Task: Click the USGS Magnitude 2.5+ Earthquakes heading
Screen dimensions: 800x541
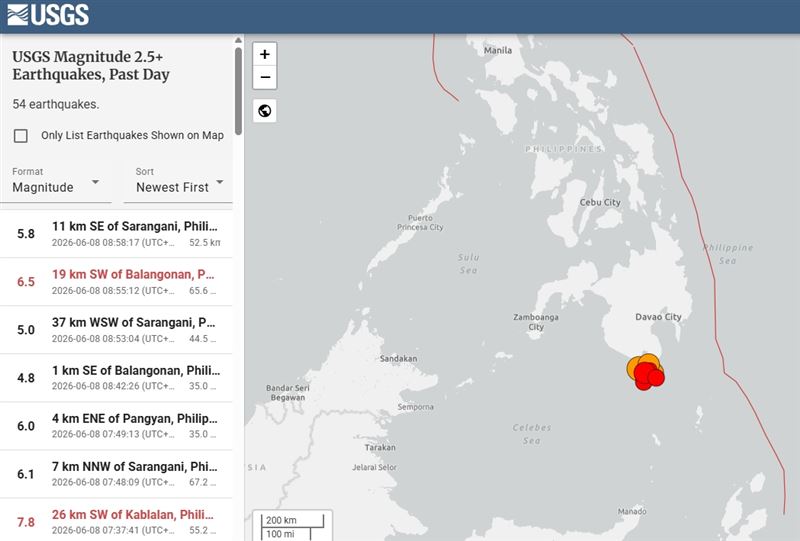Action: coord(91,65)
